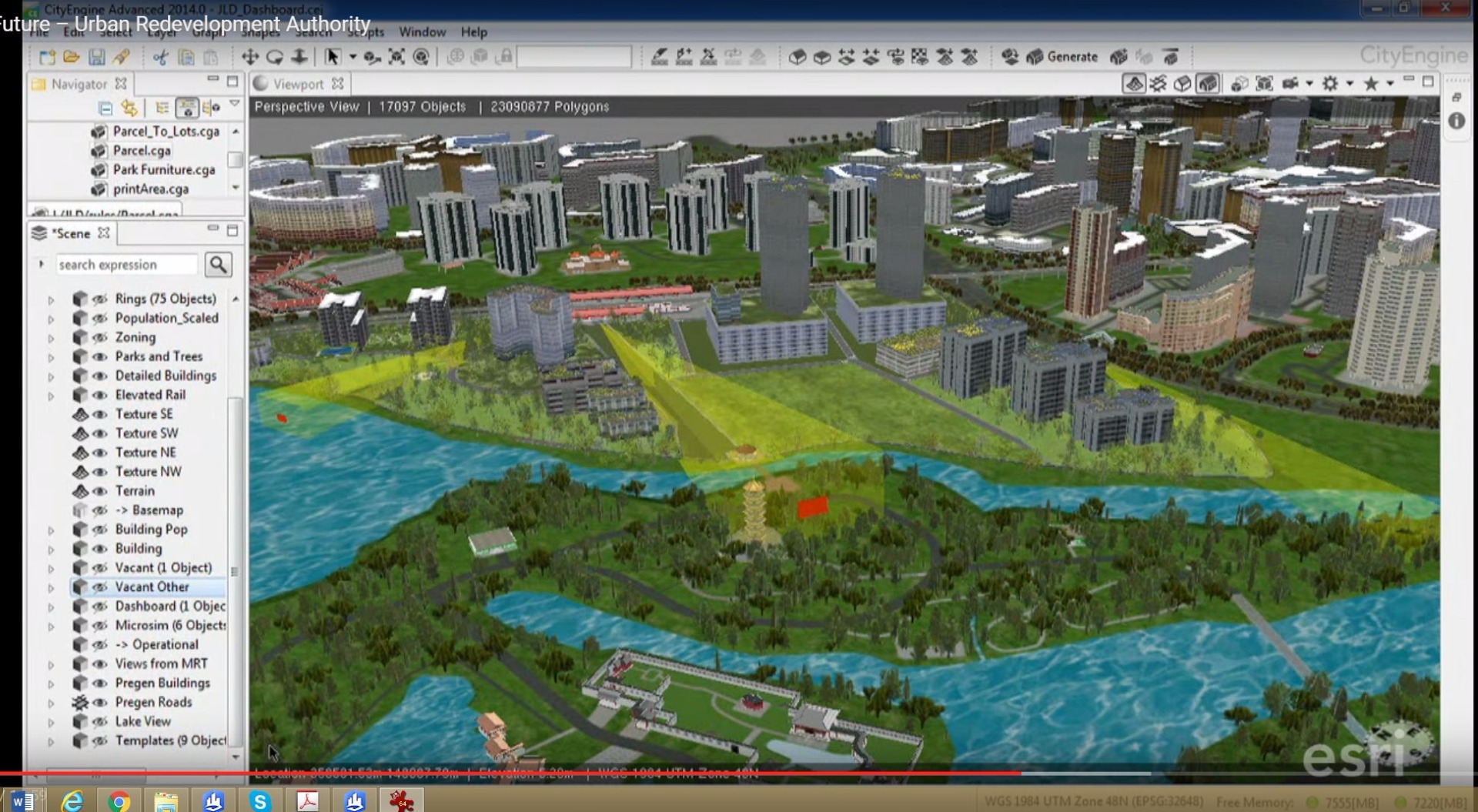1478x812 pixels.
Task: Expand the Rings (75 Objects) layer
Action: pos(52,299)
